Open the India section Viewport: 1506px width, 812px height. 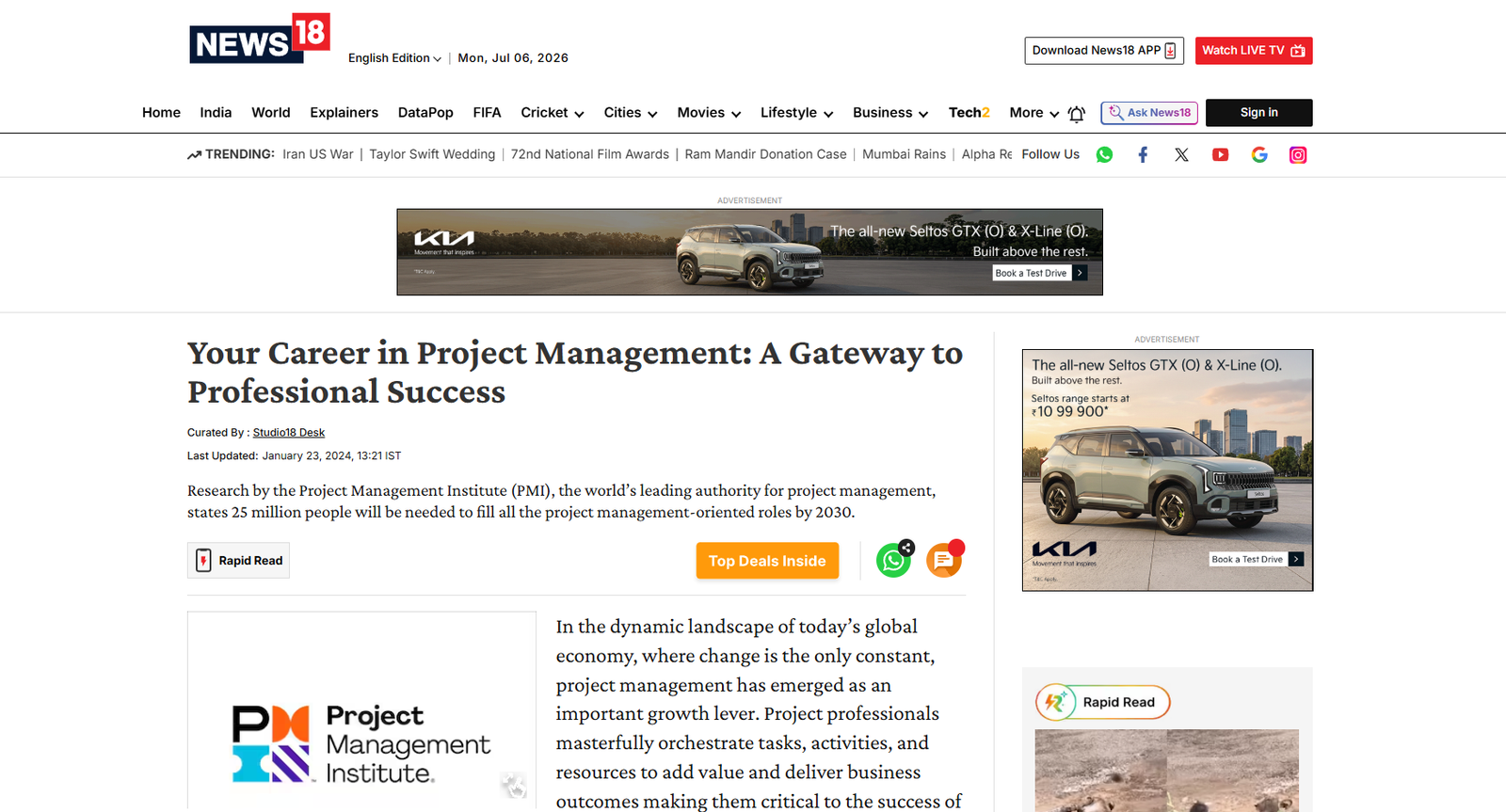tap(216, 113)
